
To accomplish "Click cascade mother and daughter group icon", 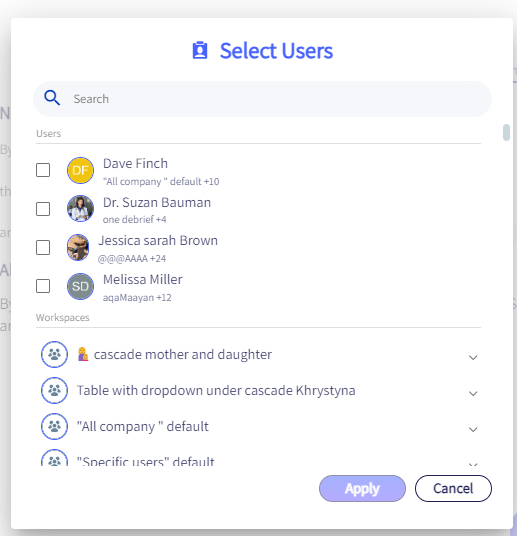I will point(54,354).
